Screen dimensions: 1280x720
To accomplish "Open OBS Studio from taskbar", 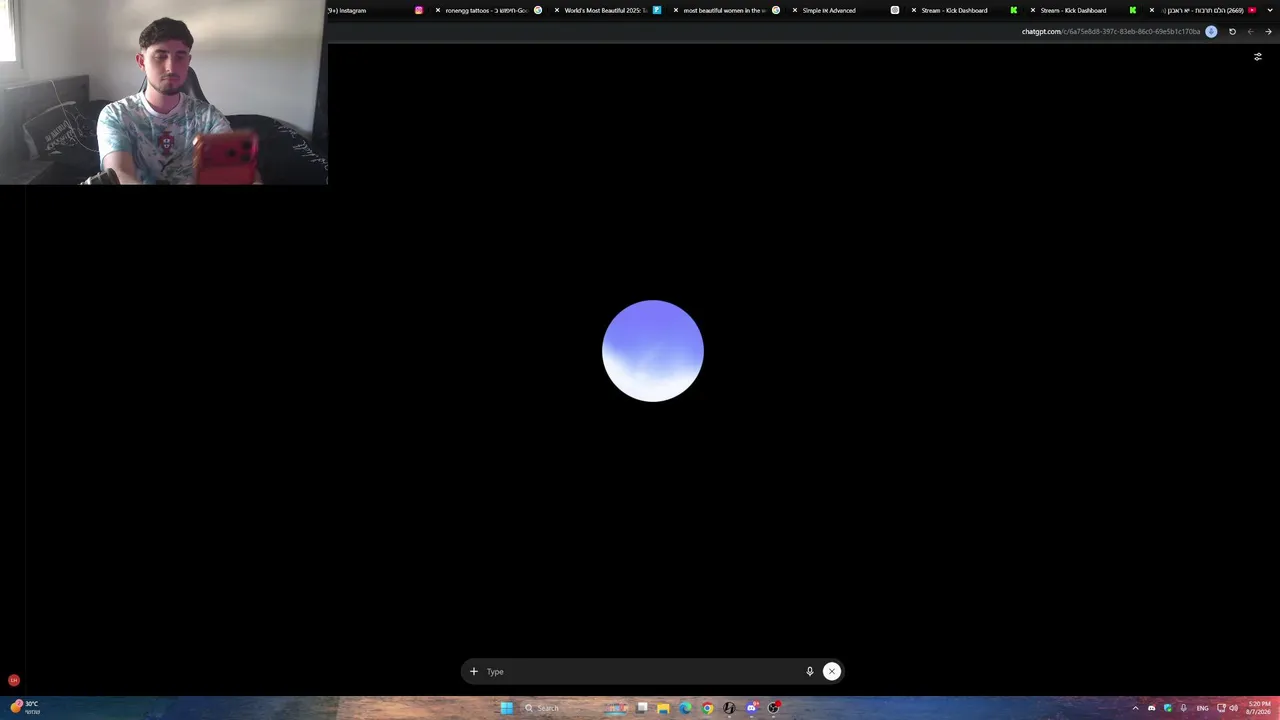I will pos(773,708).
